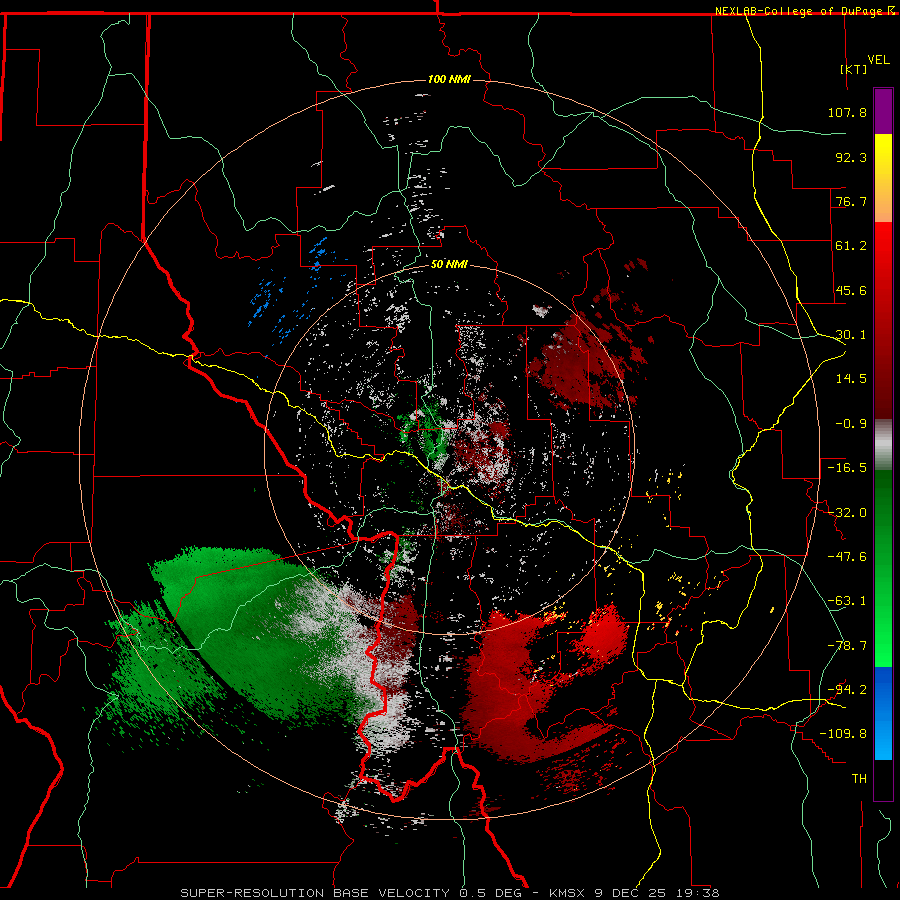Click the TH label at scale bottom
This screenshot has width=900, height=900.
(x=859, y=779)
